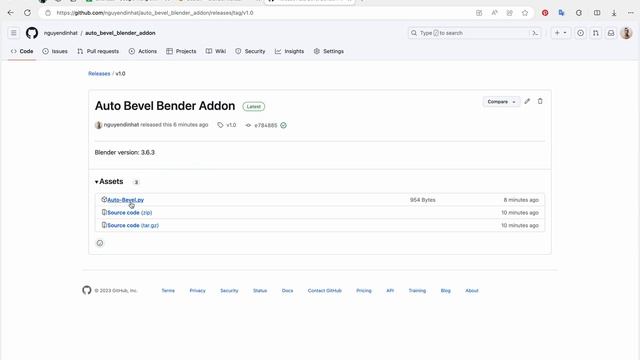Open the Training footer link
The width and height of the screenshot is (640, 360).
417,291
